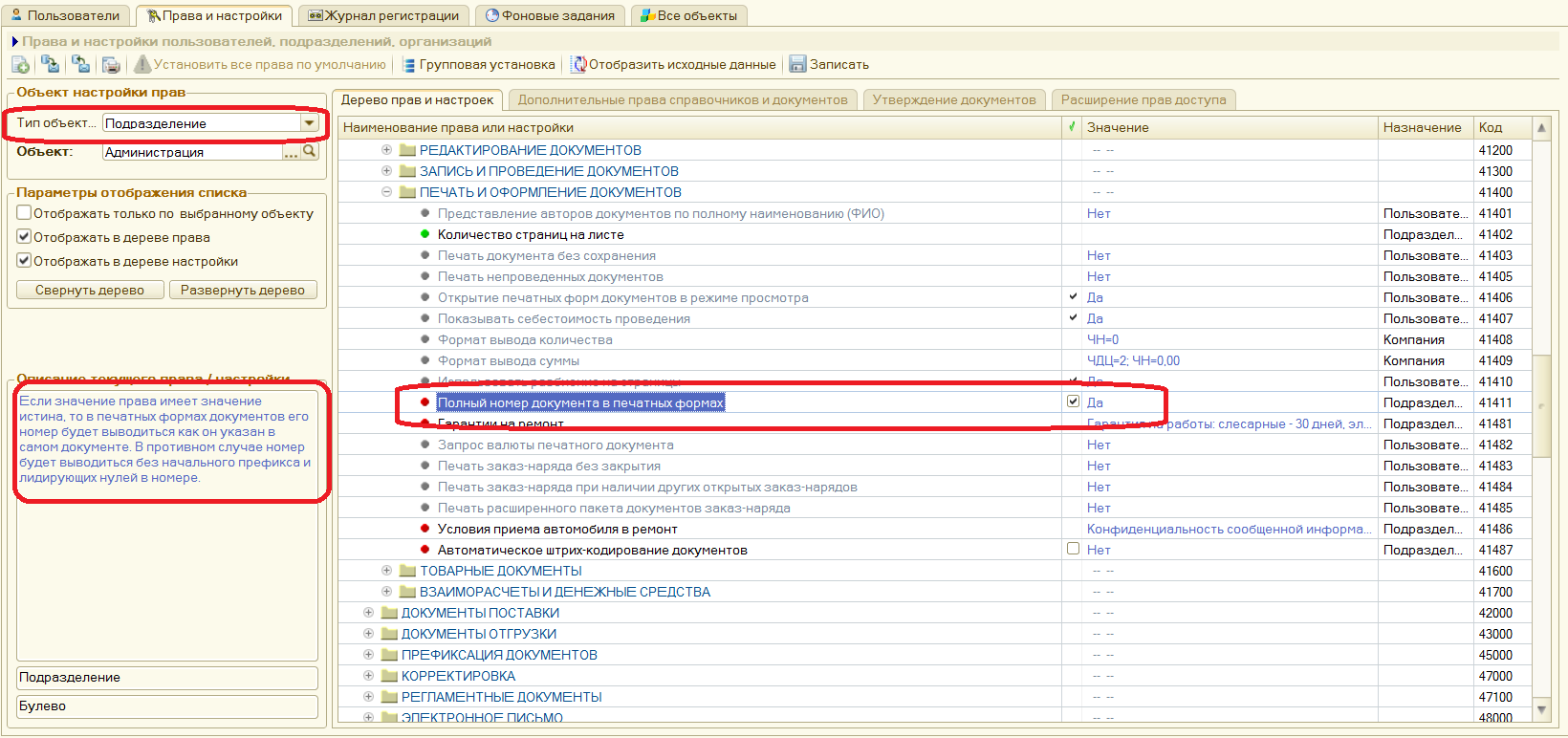
Task: Click the folder icon of РЕДАКТИРОВАНИЕ ДОКУМЕНТОВ
Action: pyautogui.click(x=407, y=150)
